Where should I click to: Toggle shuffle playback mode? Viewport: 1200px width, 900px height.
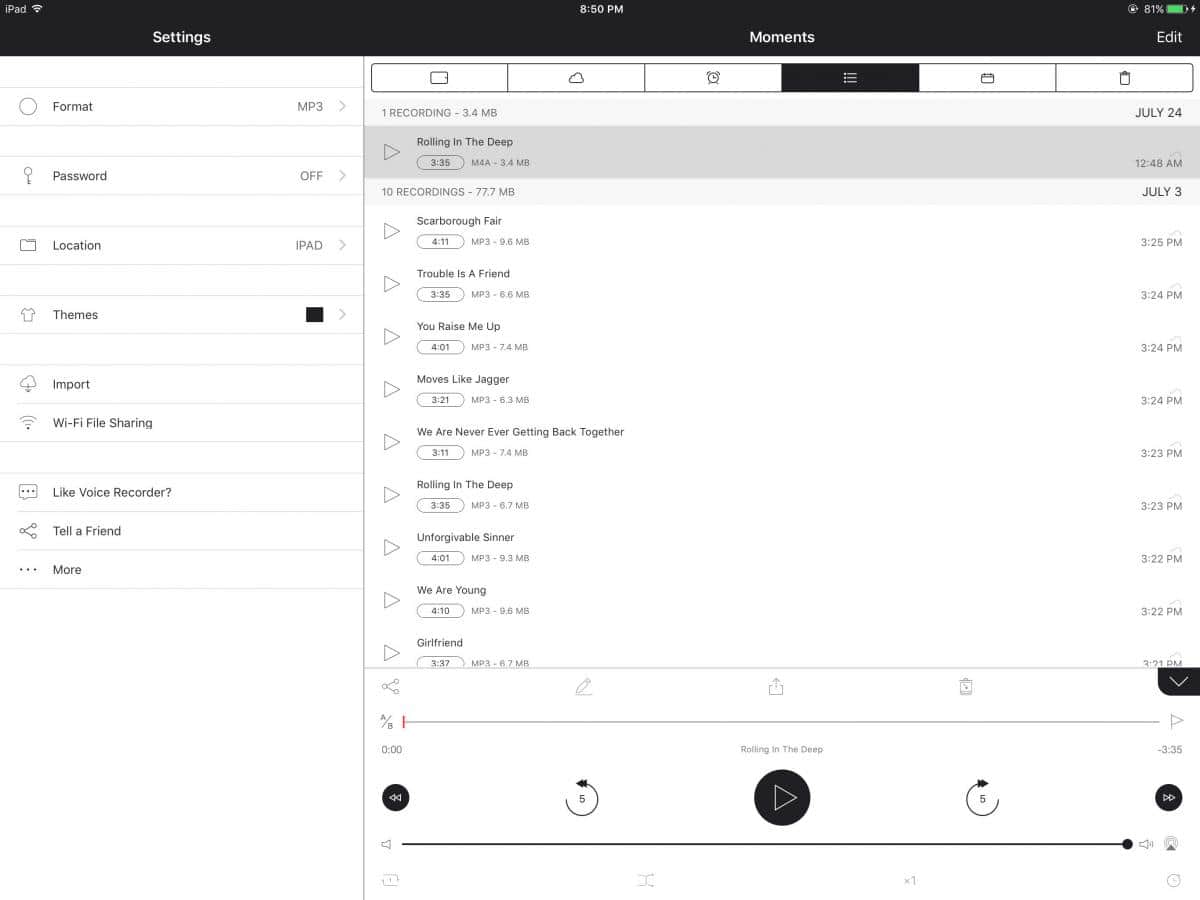point(645,880)
